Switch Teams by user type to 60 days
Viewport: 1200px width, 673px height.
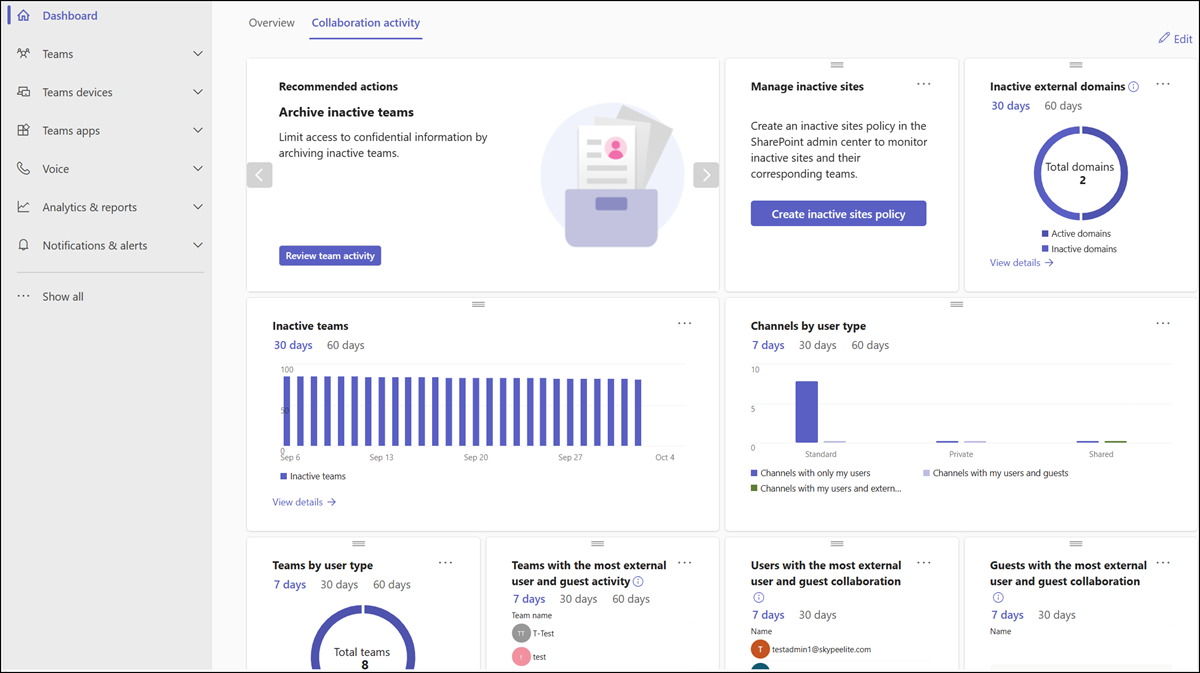pyautogui.click(x=391, y=584)
